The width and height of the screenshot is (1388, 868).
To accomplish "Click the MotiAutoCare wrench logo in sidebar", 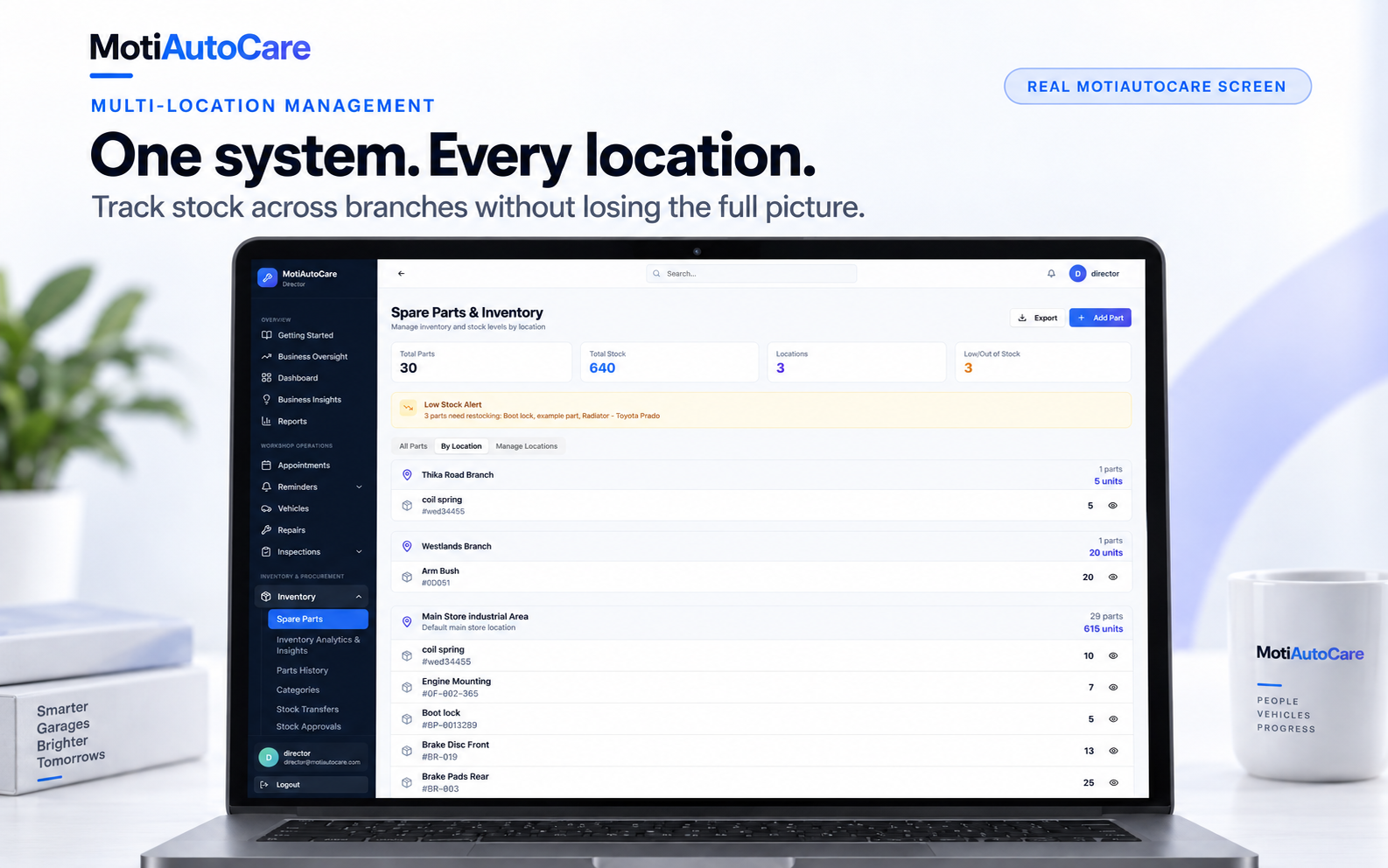I will [x=267, y=277].
